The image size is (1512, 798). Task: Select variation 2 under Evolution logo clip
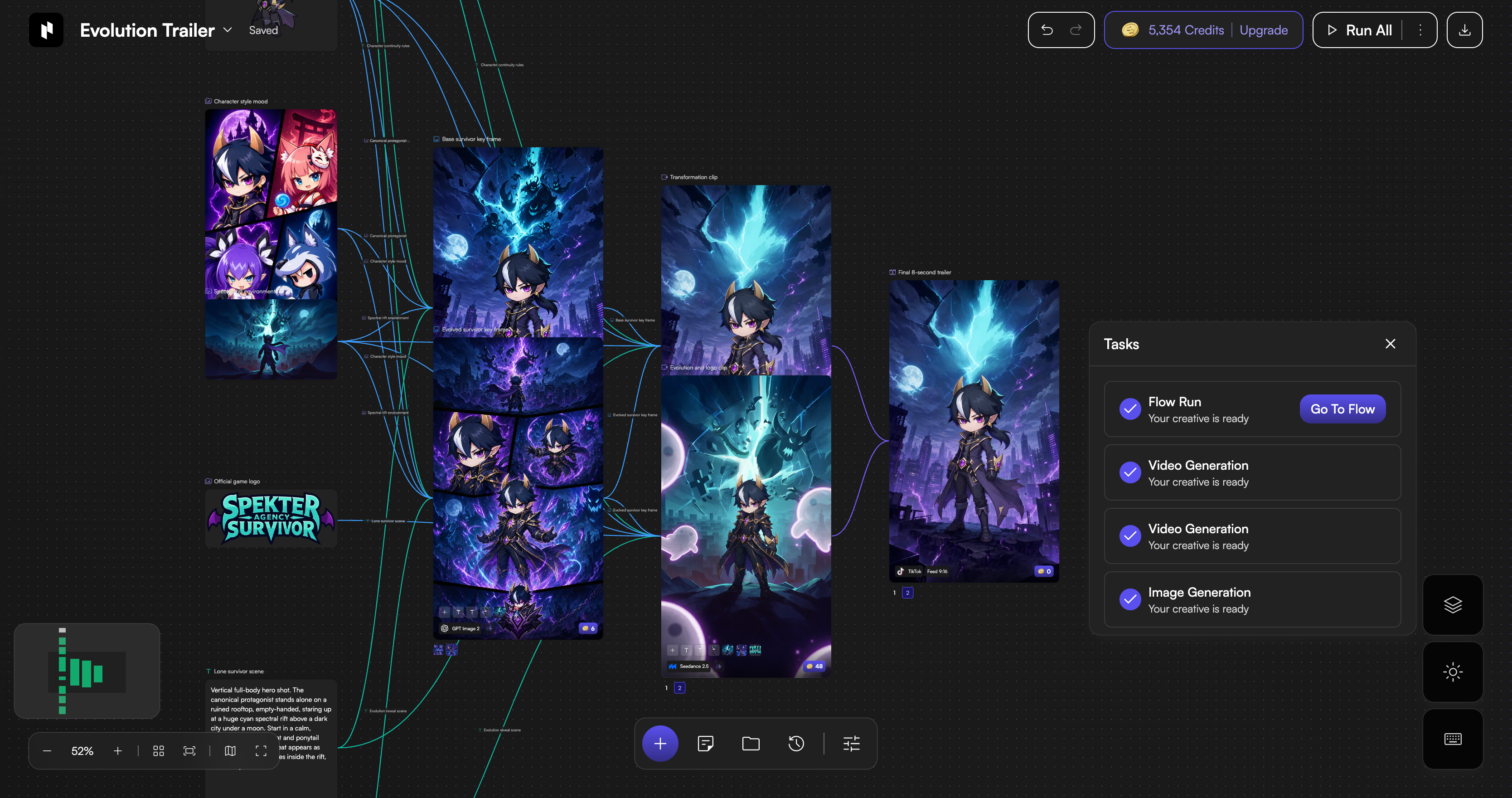click(x=680, y=688)
